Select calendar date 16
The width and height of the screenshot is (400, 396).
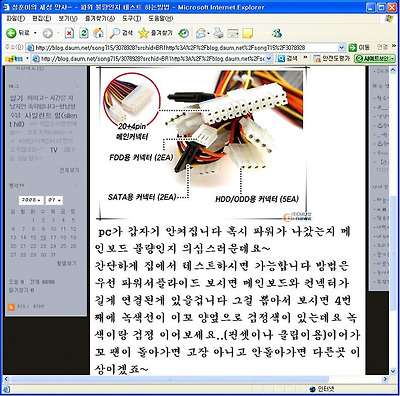coord(43,238)
